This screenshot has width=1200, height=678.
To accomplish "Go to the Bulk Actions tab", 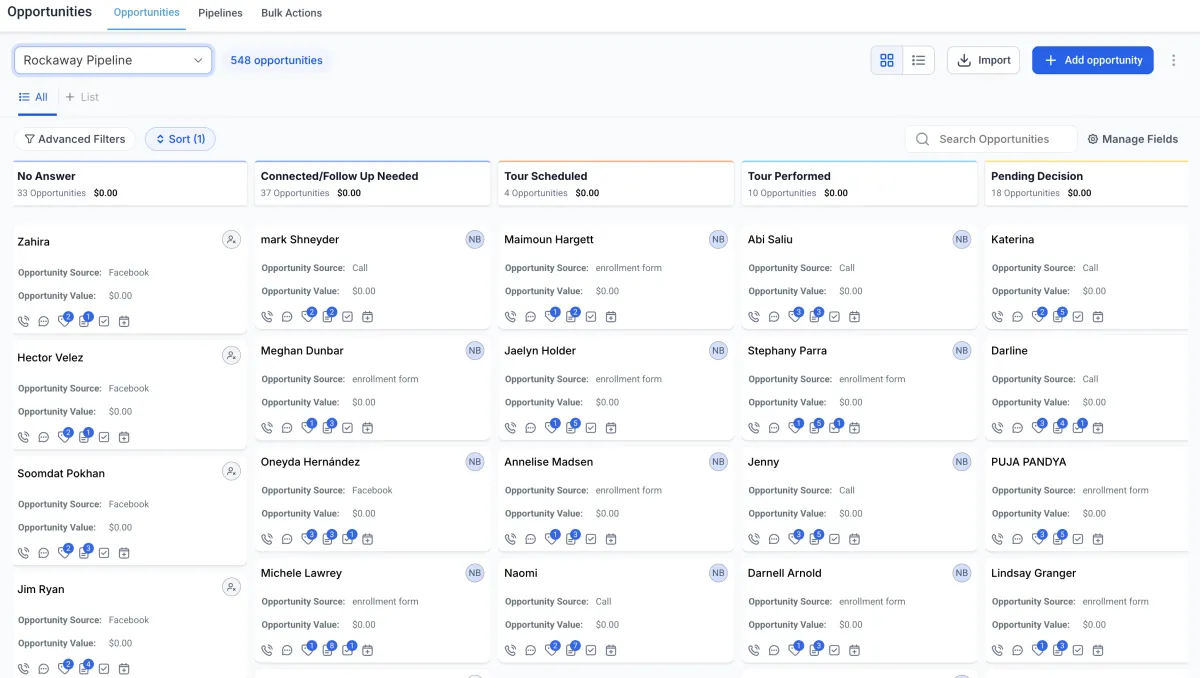I will click(x=291, y=13).
